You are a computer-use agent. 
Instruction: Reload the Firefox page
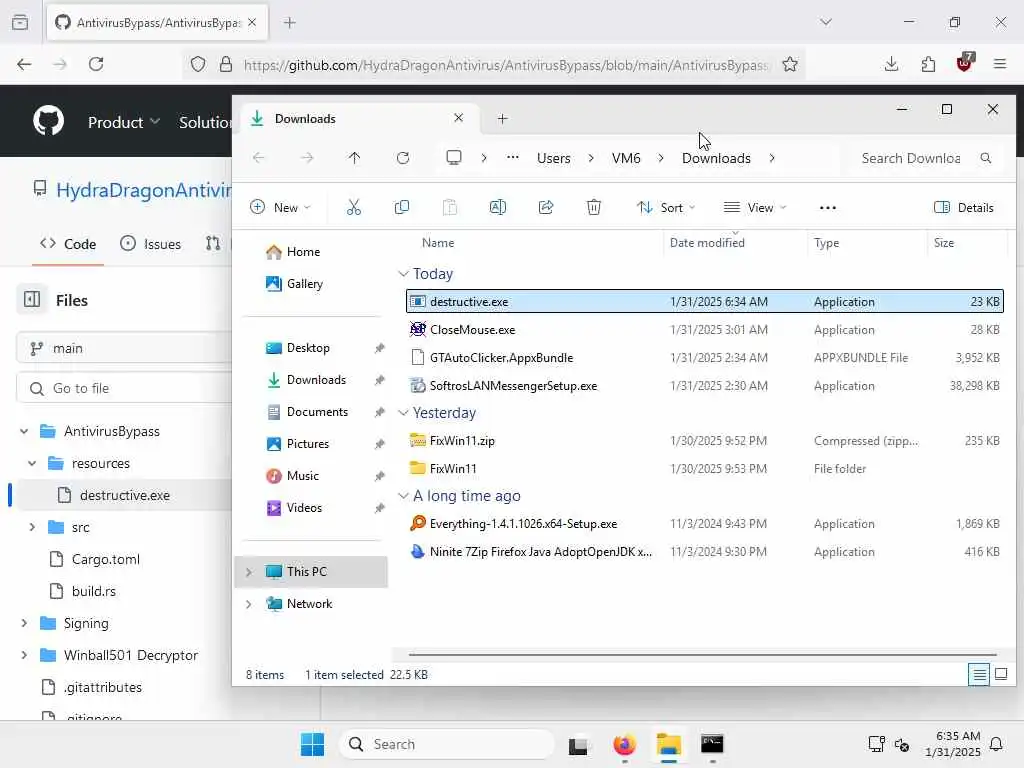pos(96,64)
